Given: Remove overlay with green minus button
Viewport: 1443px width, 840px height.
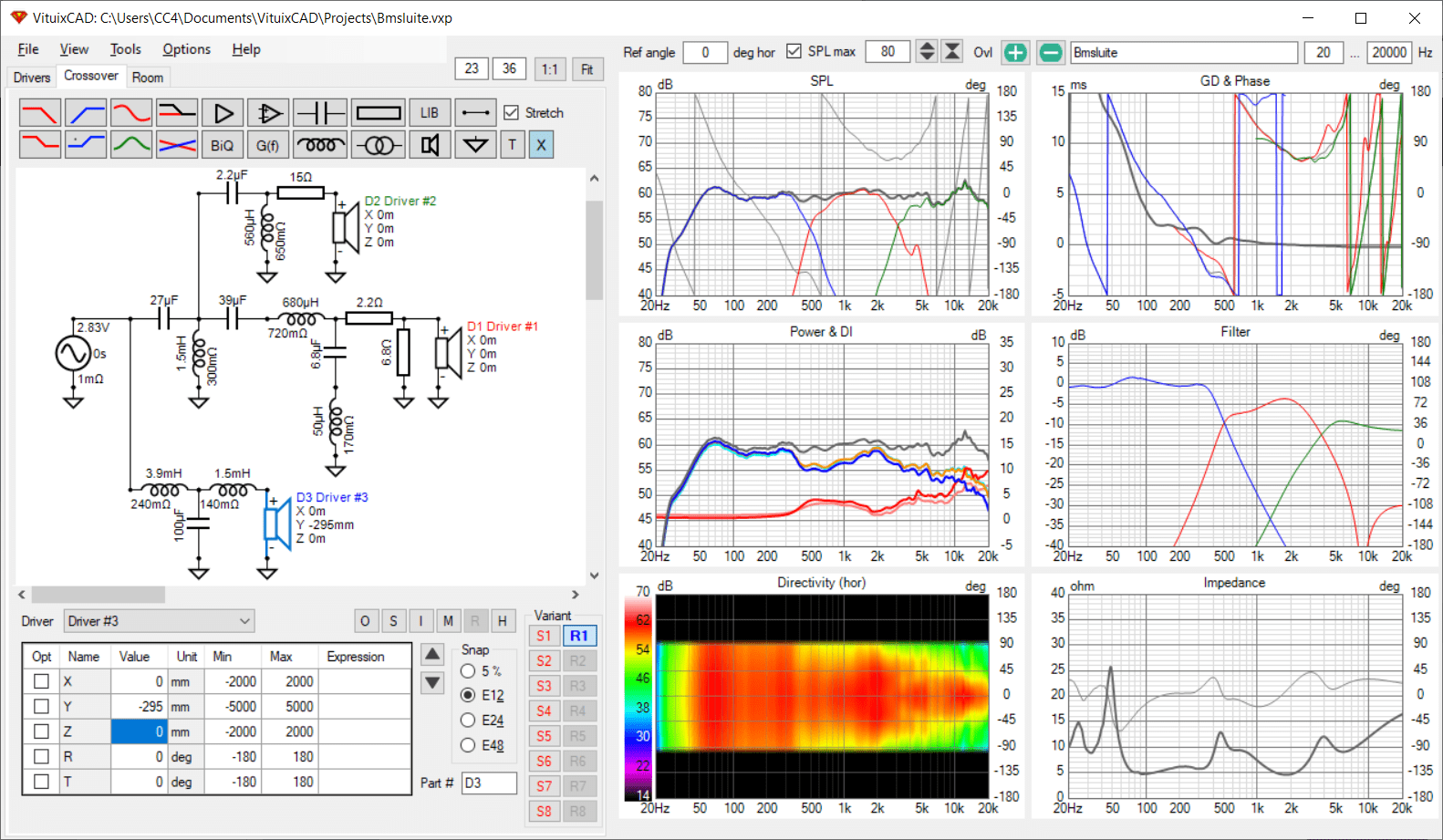Looking at the screenshot, I should tap(1051, 53).
